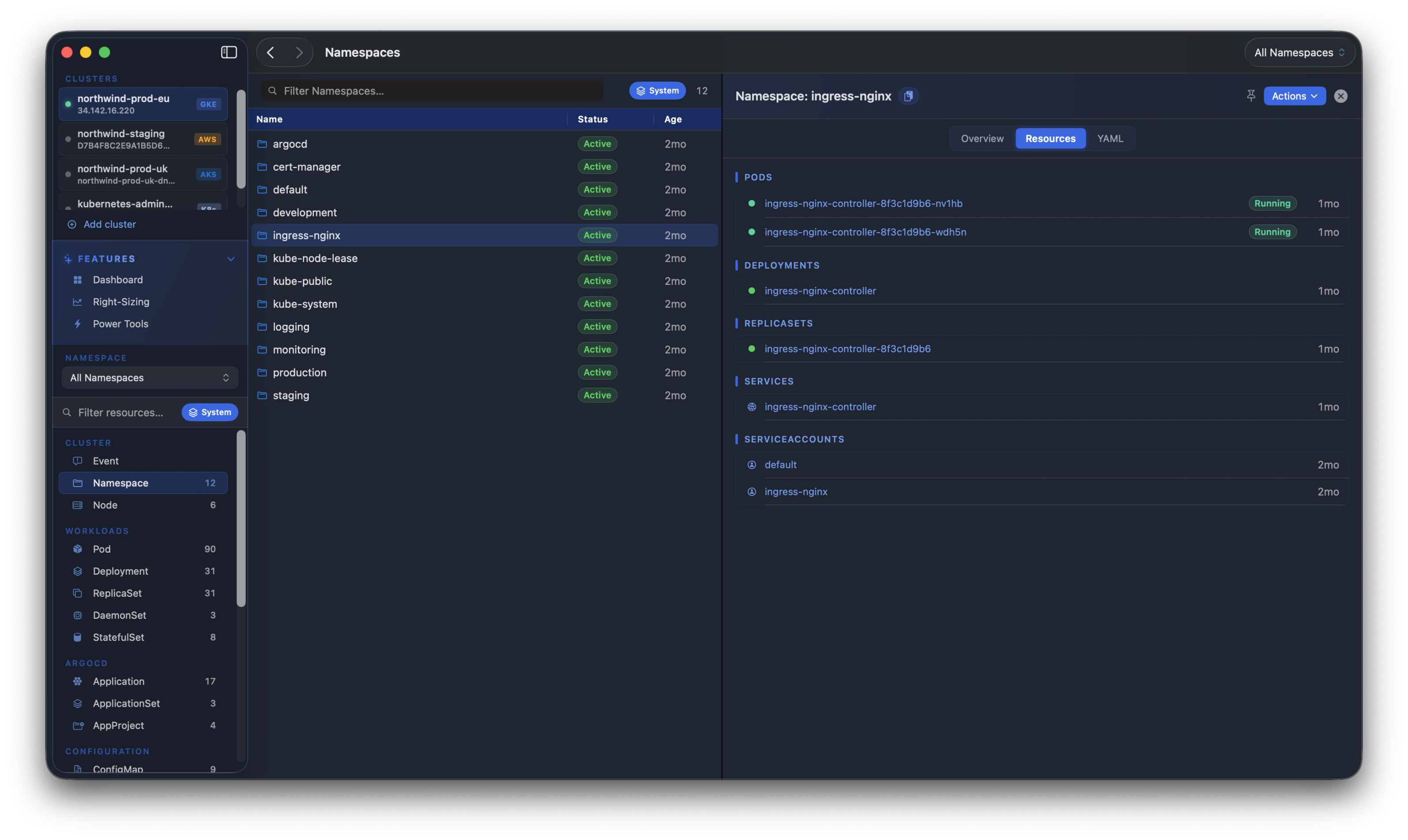Click the resource sidebar scrollbar
The width and height of the screenshot is (1408, 840).
[x=241, y=519]
